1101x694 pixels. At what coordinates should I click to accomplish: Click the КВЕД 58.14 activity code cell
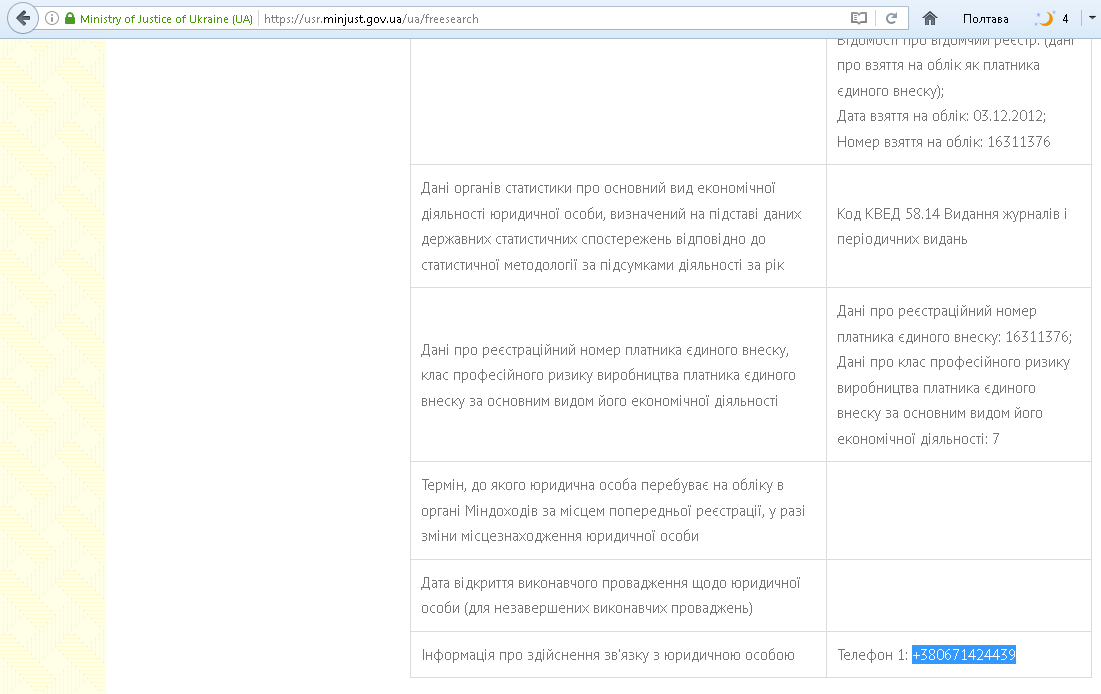951,227
